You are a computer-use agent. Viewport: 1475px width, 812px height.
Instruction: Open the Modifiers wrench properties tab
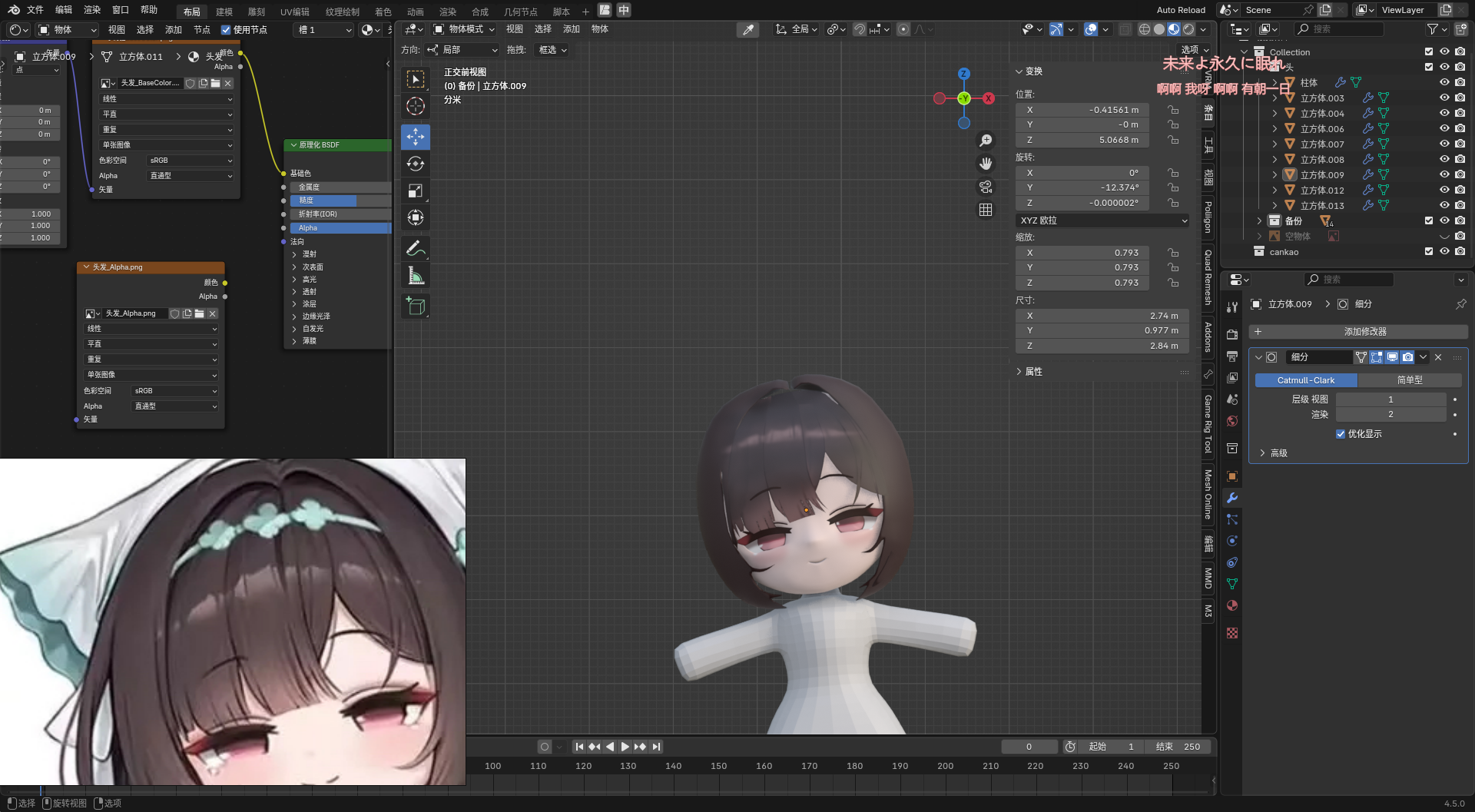click(x=1232, y=498)
